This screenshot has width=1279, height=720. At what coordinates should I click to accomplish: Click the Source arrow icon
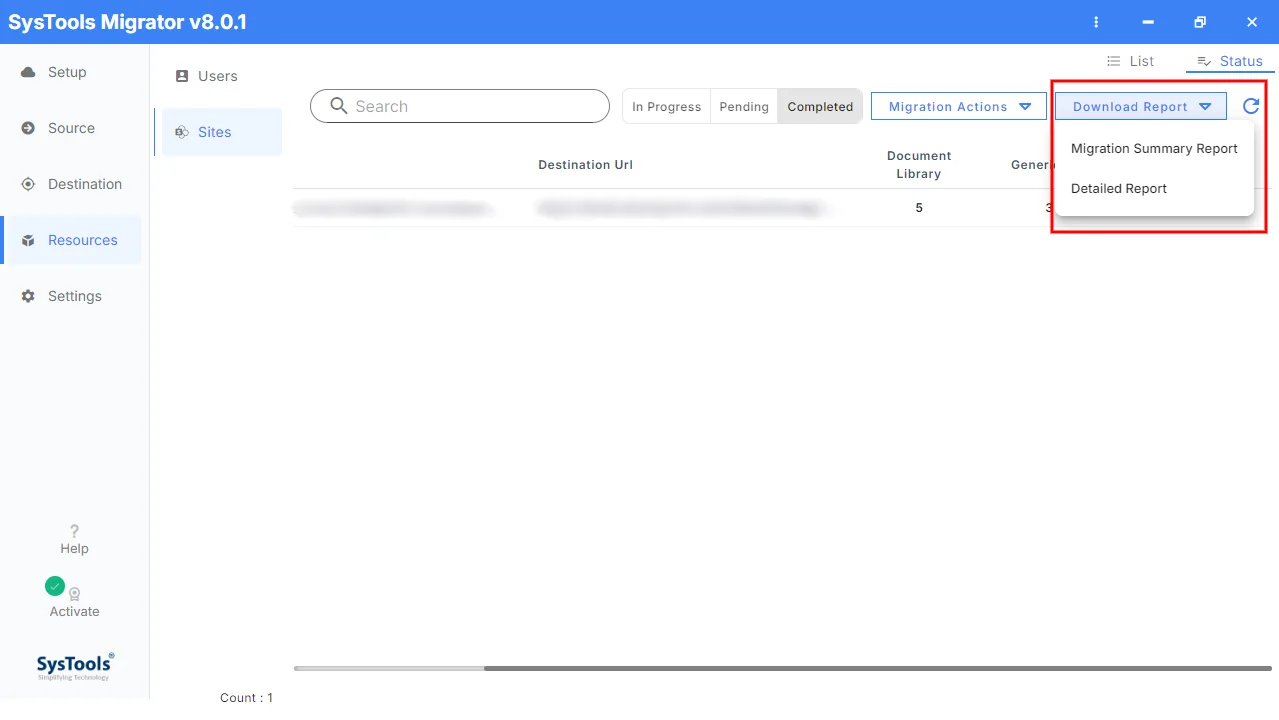coord(28,128)
